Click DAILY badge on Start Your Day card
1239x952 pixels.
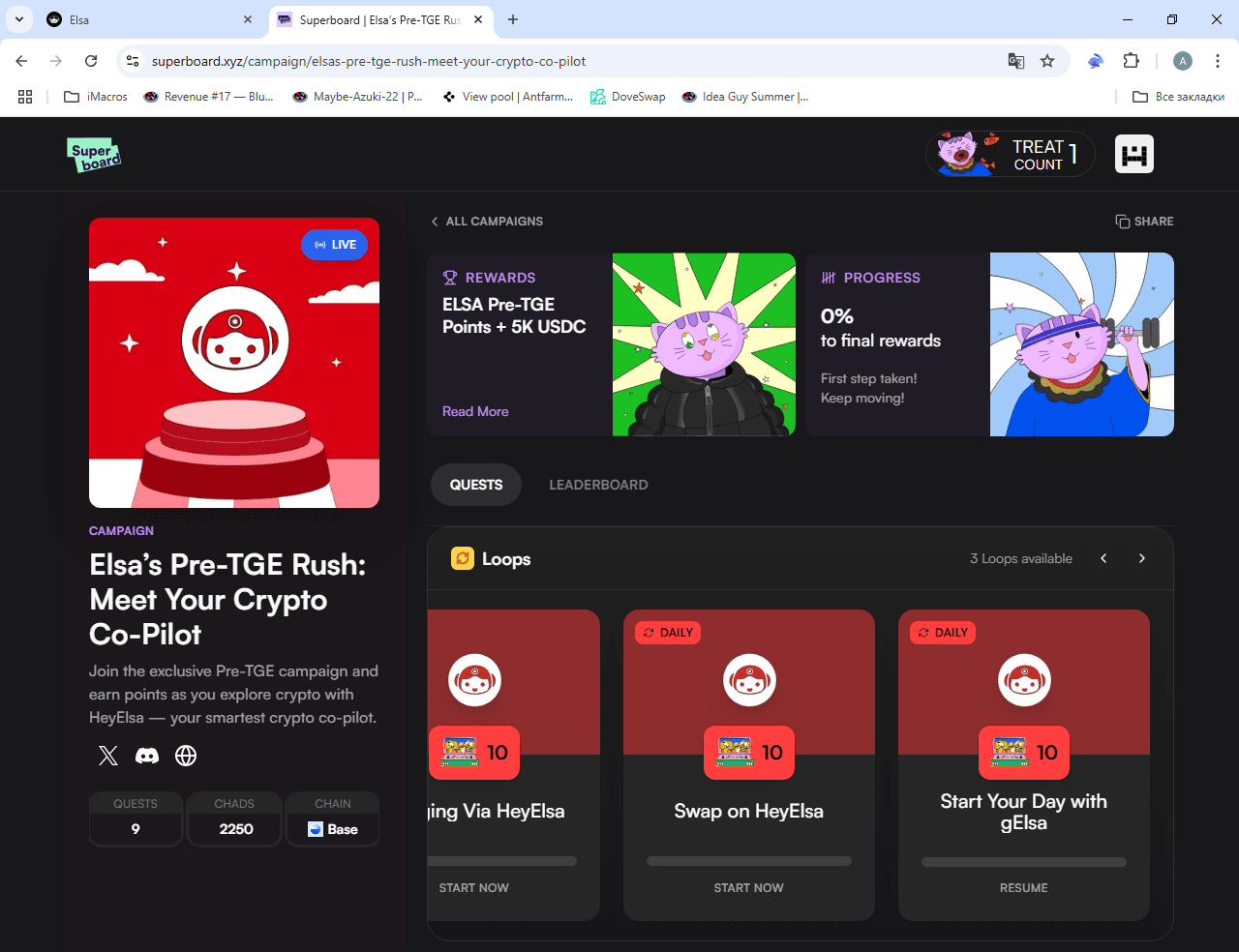pyautogui.click(x=943, y=633)
